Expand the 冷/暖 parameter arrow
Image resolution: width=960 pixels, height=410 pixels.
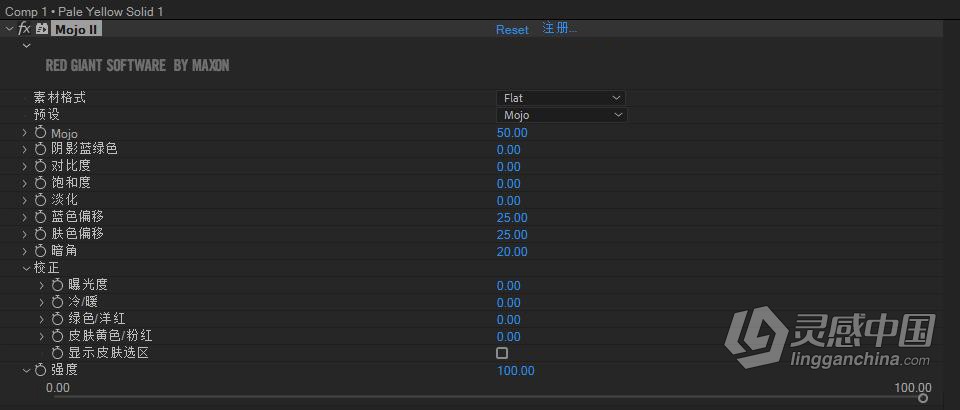click(x=42, y=302)
